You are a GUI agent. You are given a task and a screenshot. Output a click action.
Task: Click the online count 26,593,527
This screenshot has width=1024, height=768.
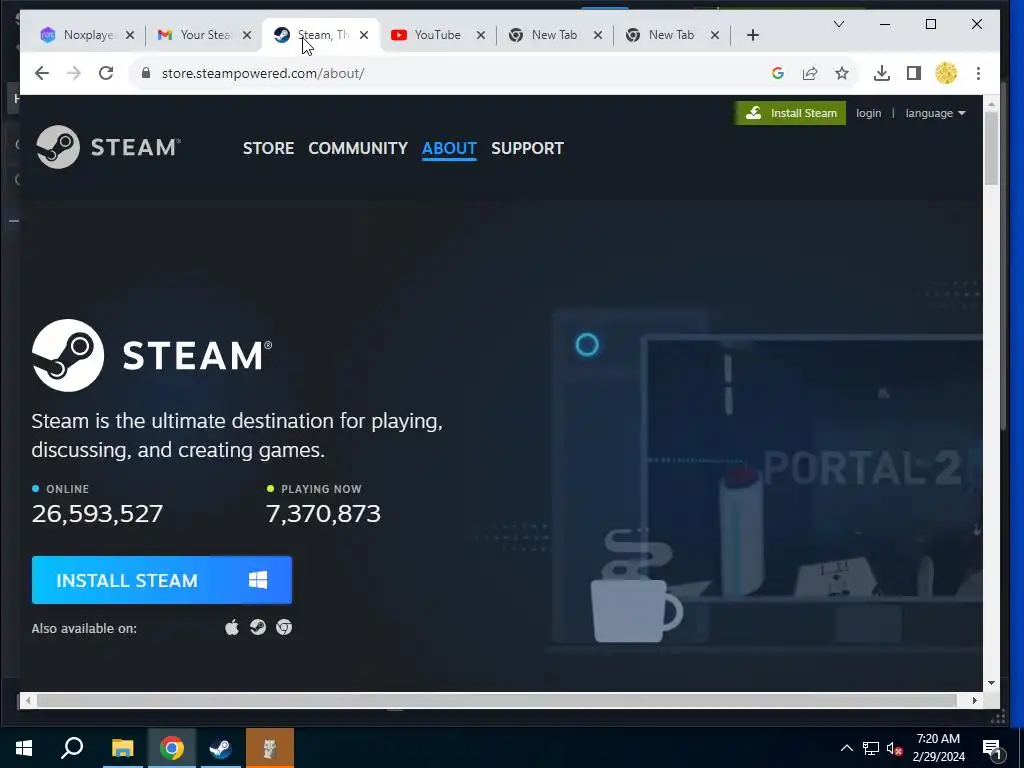tap(97, 514)
